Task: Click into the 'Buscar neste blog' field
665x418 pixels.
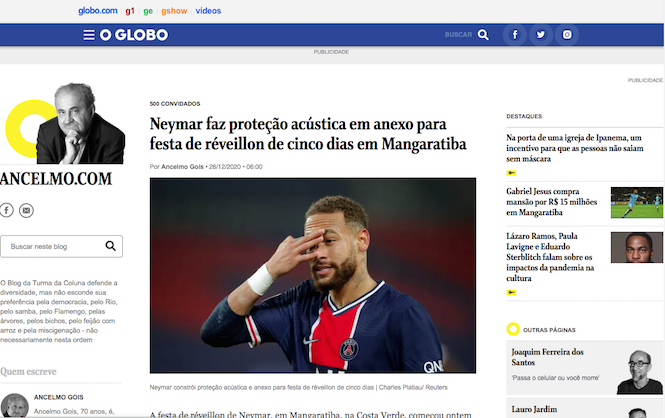Action: (x=61, y=246)
